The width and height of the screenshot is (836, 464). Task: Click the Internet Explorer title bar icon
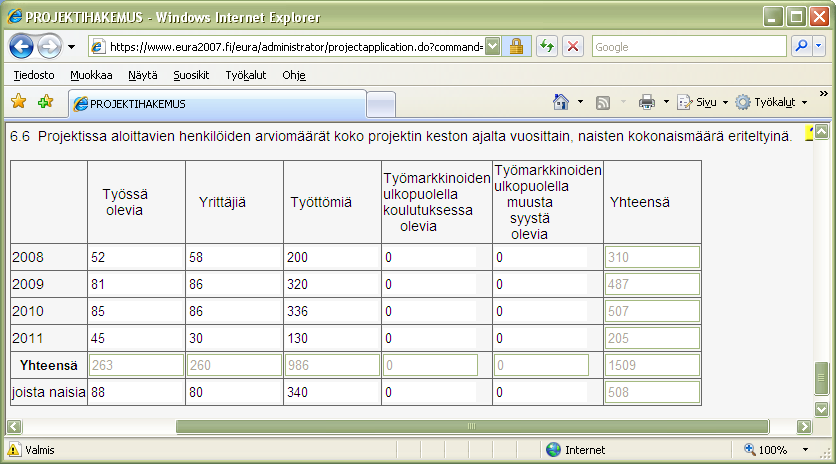(14, 17)
